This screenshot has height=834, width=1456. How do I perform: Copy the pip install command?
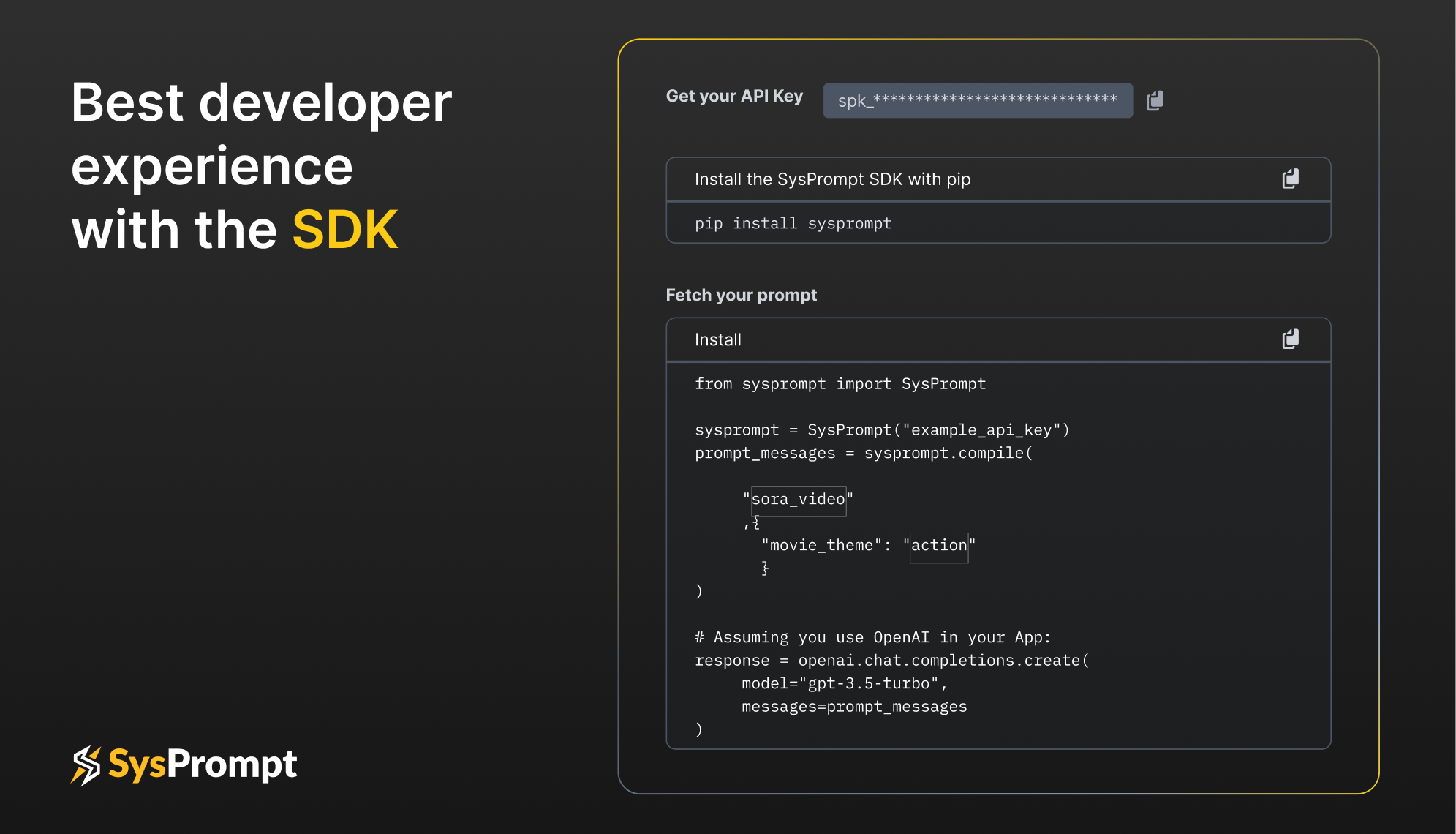[x=1291, y=179]
